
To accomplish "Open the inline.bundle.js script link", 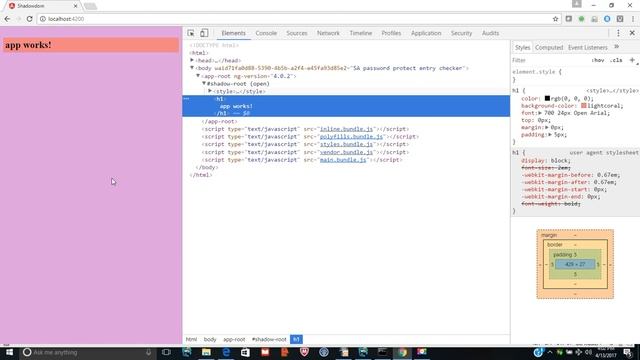I will point(346,129).
